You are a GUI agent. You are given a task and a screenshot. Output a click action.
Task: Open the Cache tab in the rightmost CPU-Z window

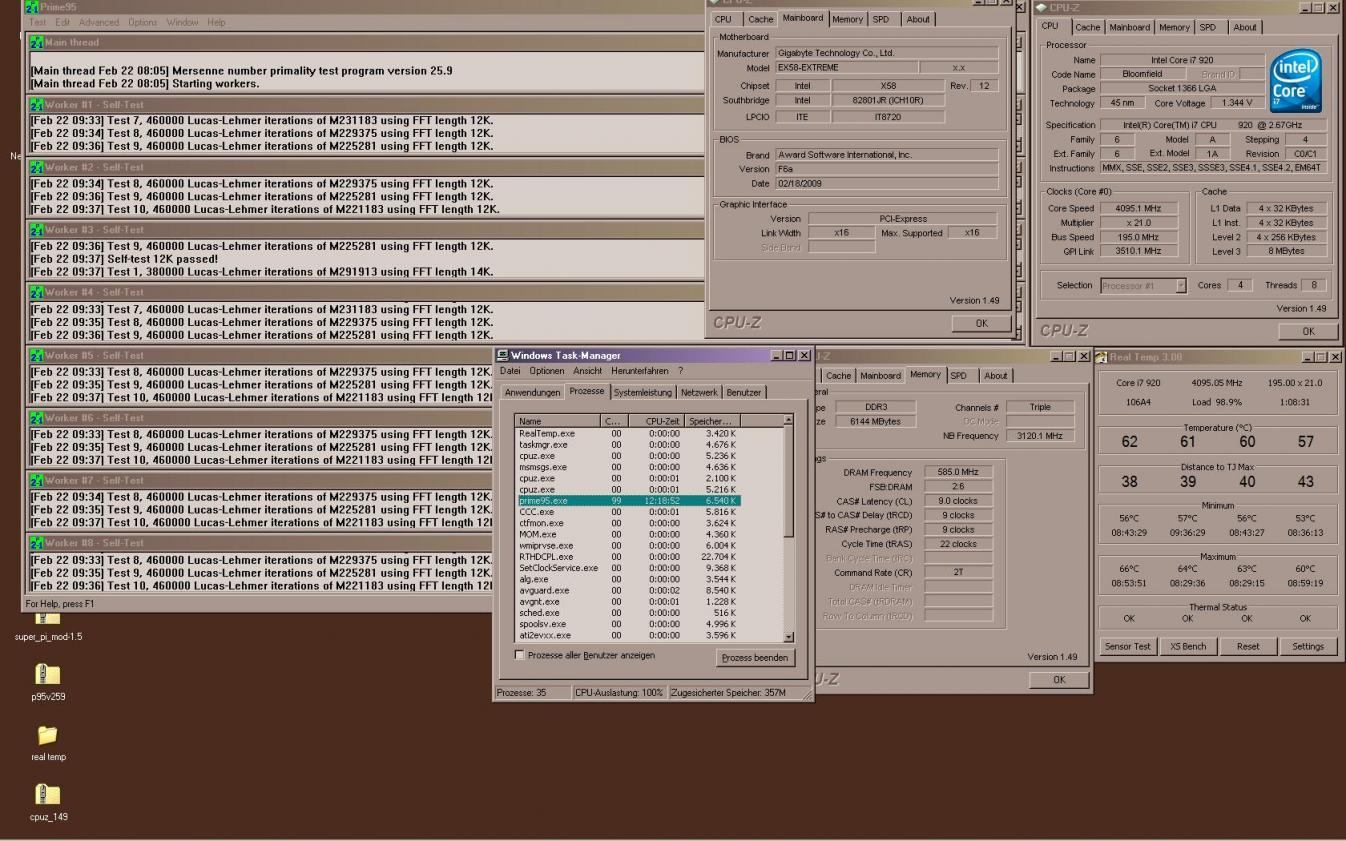(1088, 27)
